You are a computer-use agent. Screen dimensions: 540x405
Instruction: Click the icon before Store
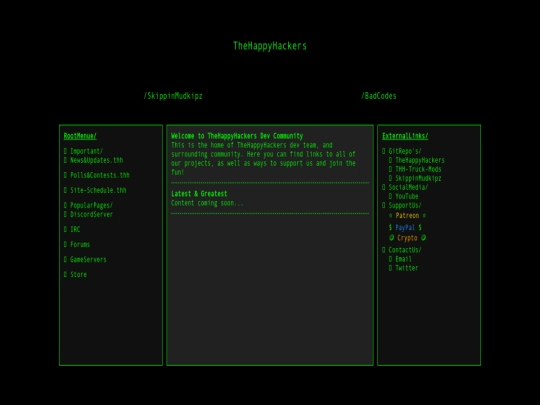65,274
